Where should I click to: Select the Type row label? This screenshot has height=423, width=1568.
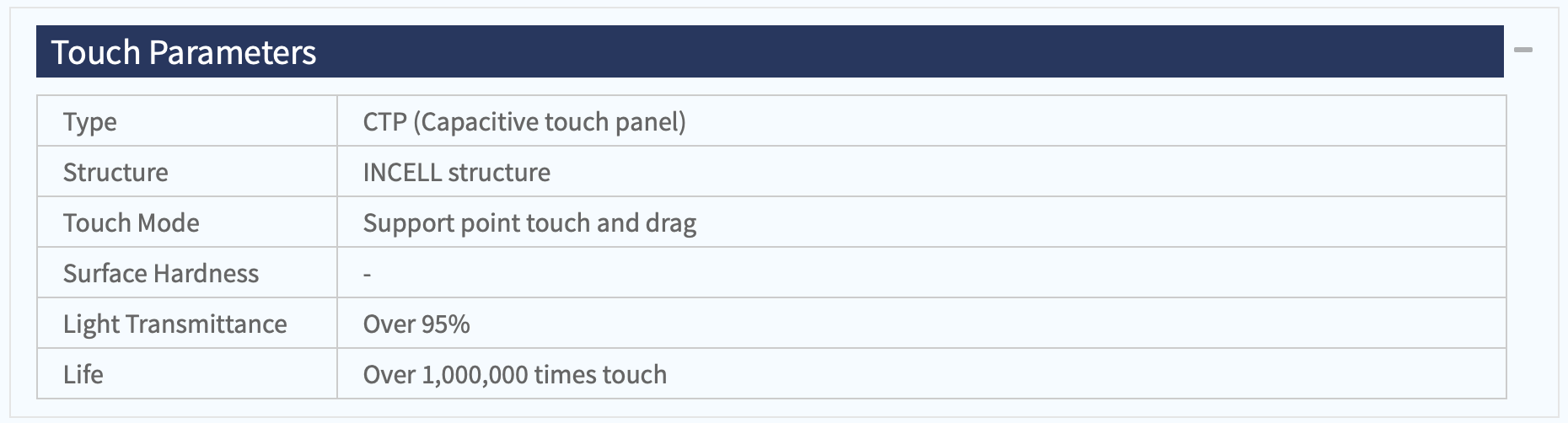pos(90,121)
